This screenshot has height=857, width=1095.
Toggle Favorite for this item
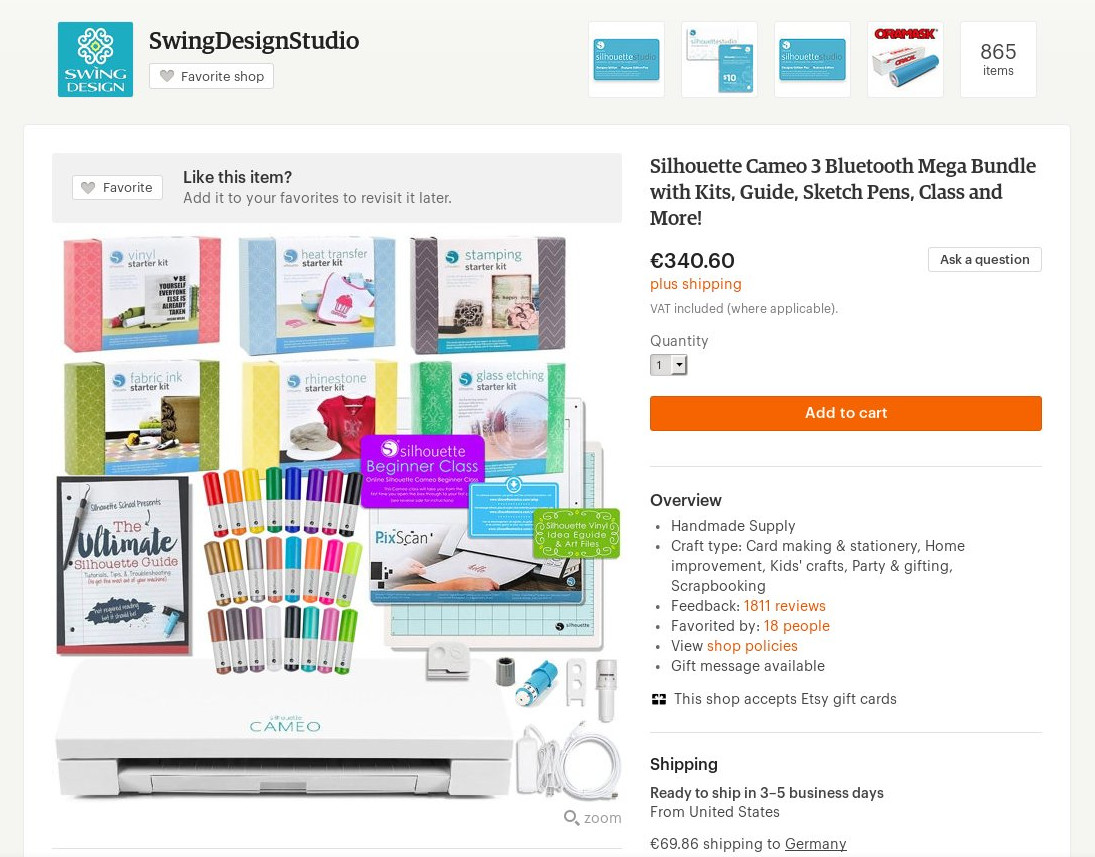pos(117,187)
